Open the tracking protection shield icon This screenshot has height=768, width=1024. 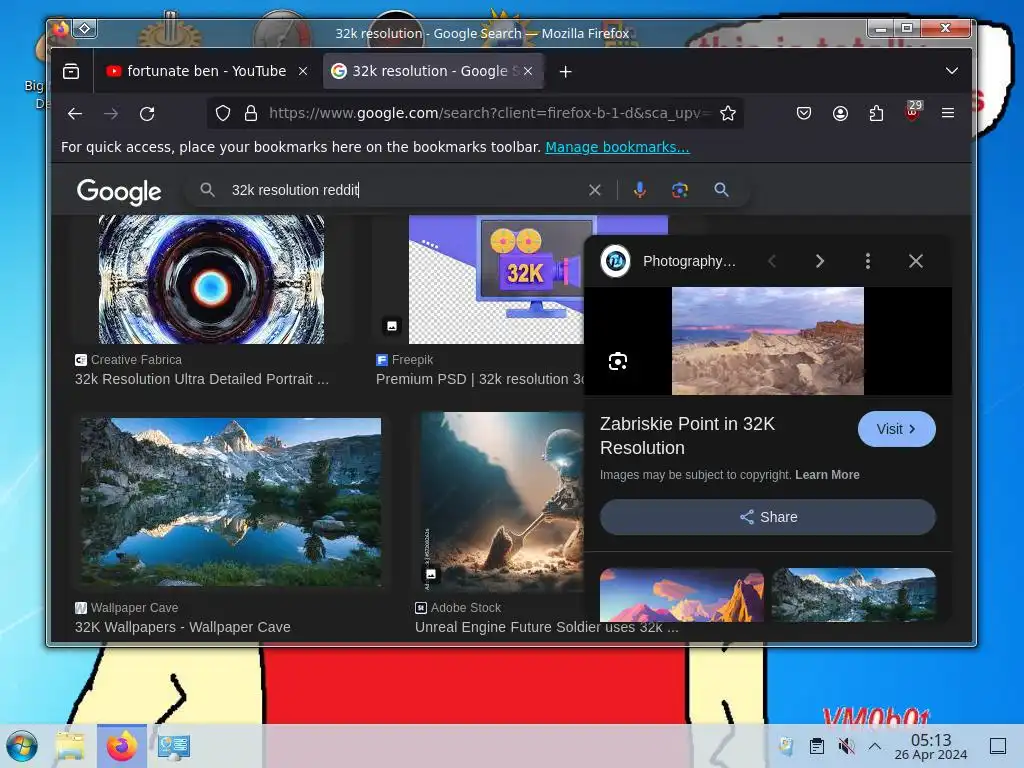tap(223, 114)
